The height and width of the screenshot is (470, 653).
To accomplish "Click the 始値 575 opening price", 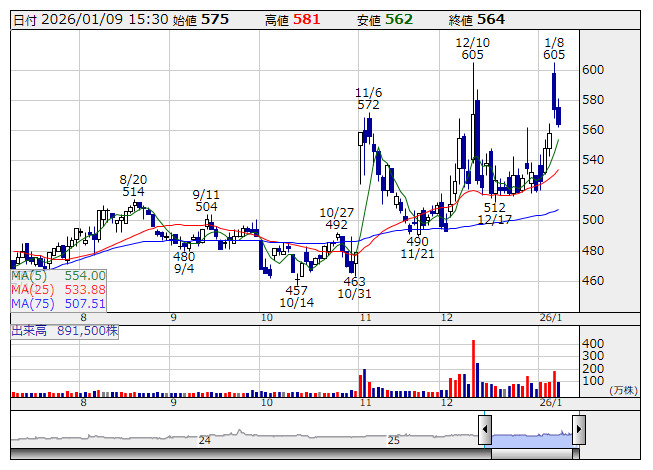I will coord(201,20).
